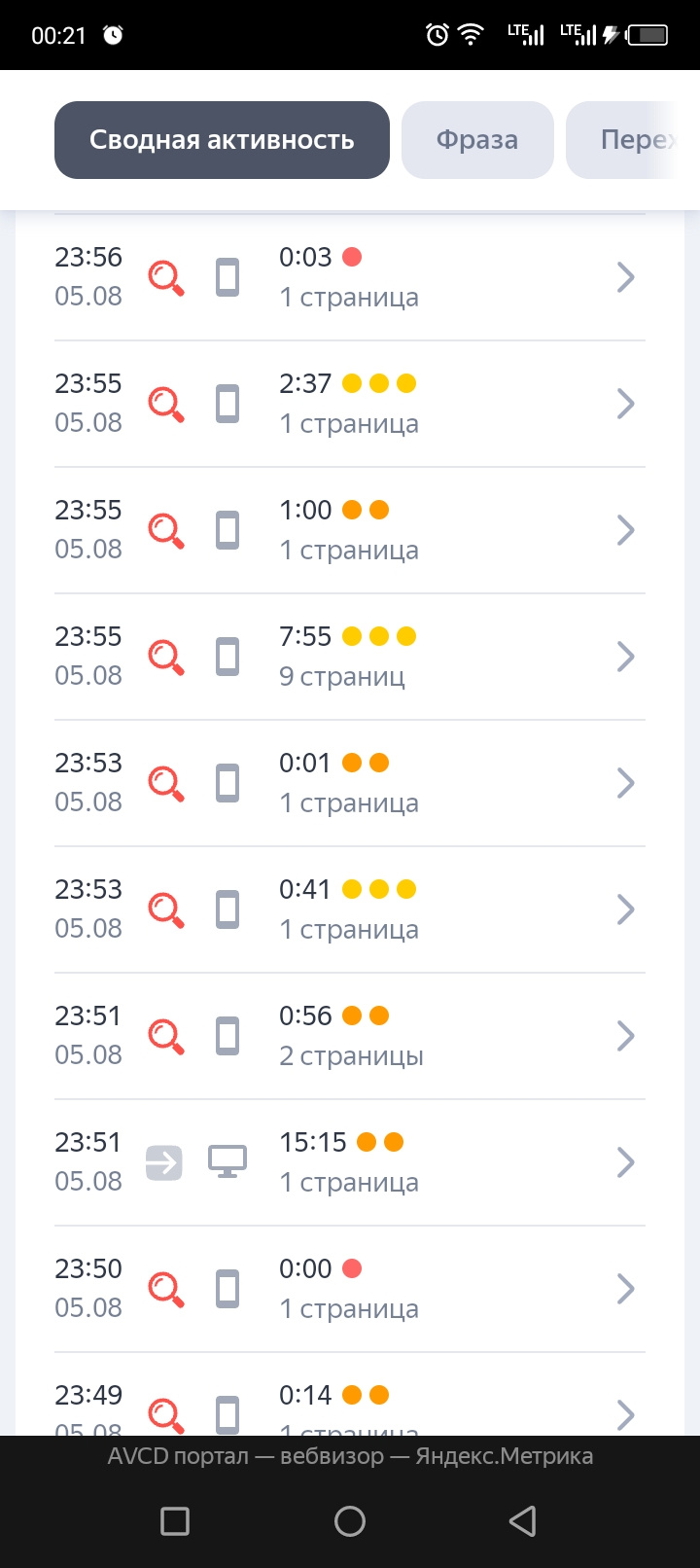Tap the Android back navigation triangle

[523, 1520]
